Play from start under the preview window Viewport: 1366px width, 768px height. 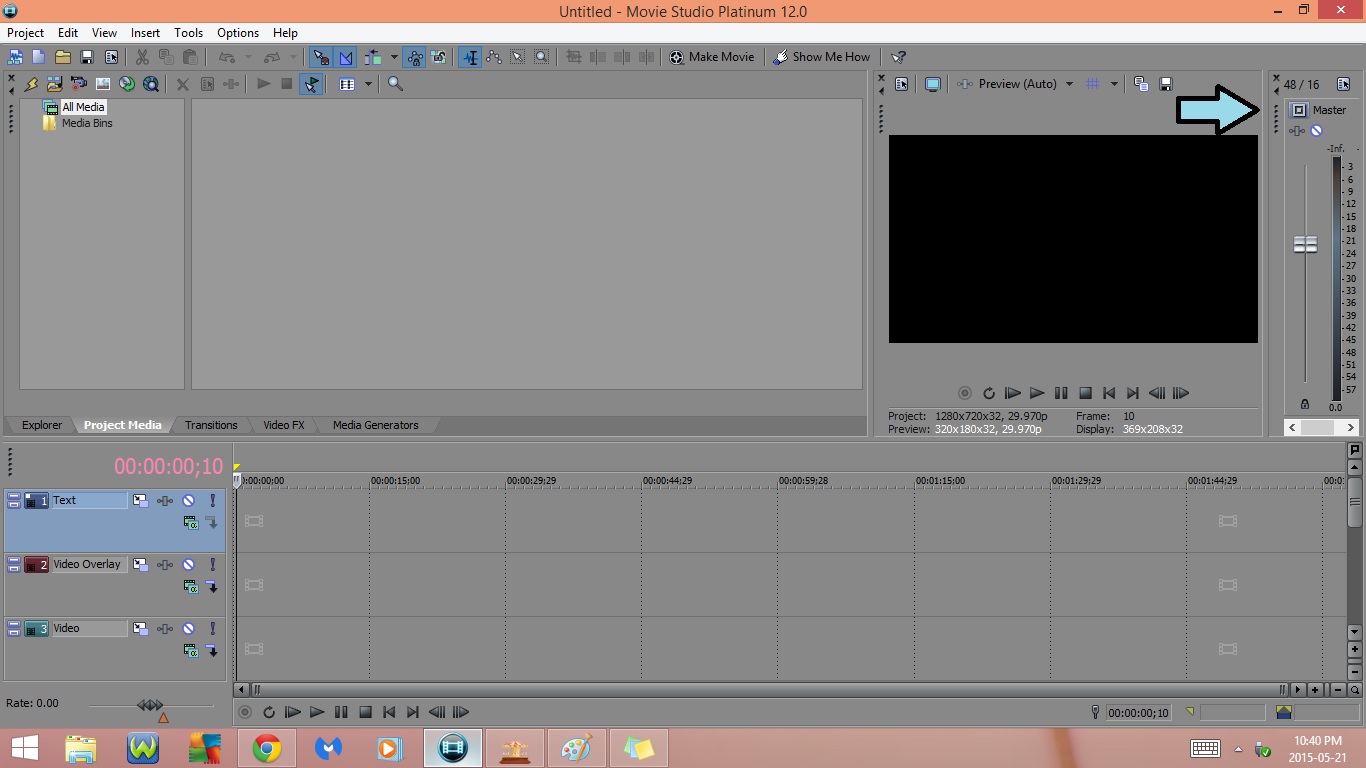click(x=1013, y=393)
